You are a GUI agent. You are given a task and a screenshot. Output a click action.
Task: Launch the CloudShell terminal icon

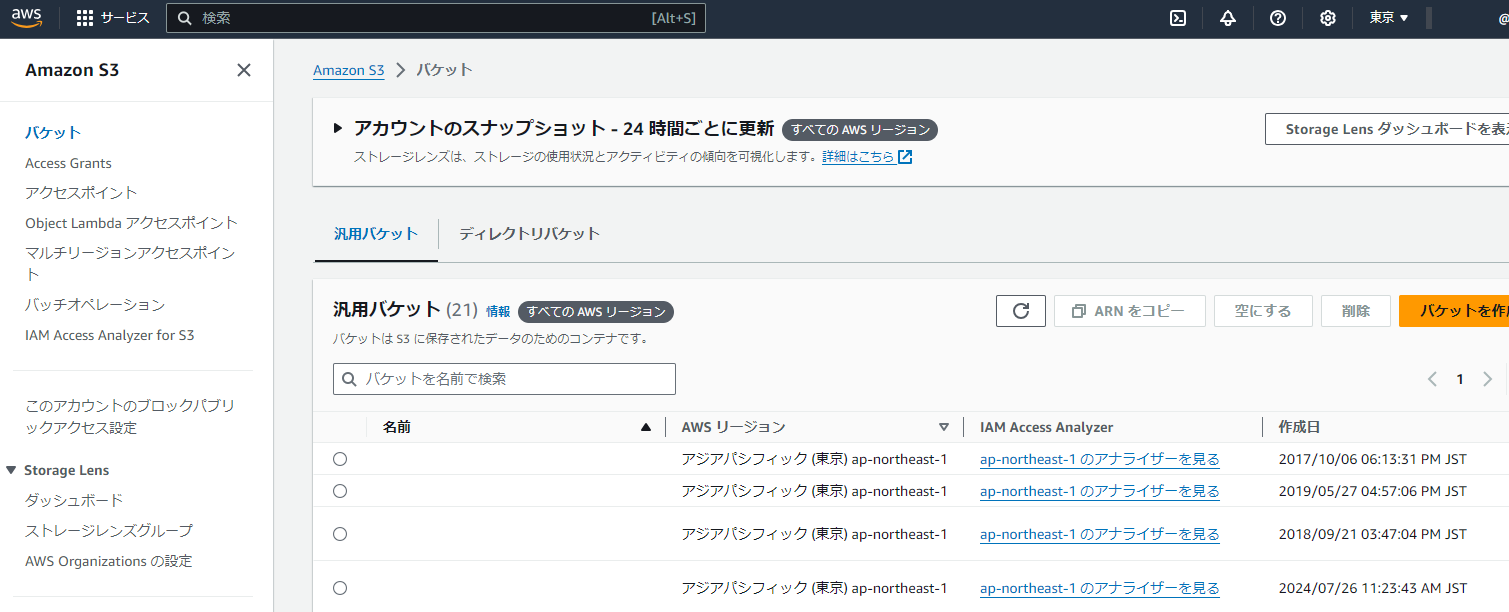coord(1178,18)
